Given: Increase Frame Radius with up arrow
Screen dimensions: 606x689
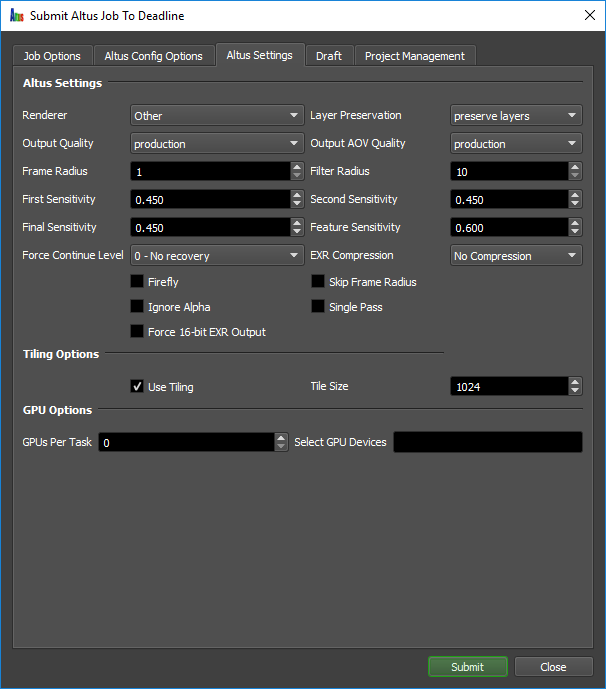Looking at the screenshot, I should [296, 167].
